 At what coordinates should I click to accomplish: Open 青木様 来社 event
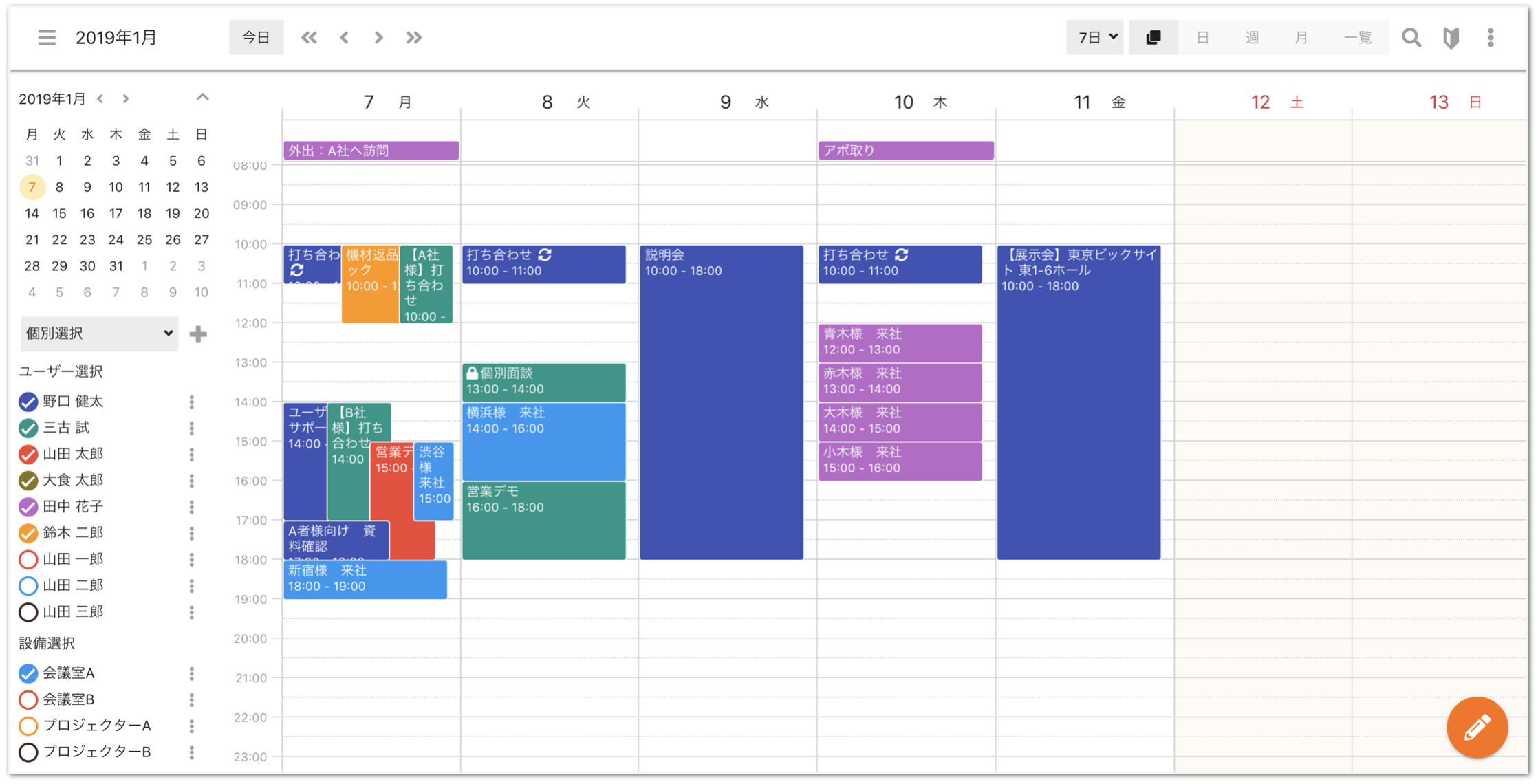[900, 342]
